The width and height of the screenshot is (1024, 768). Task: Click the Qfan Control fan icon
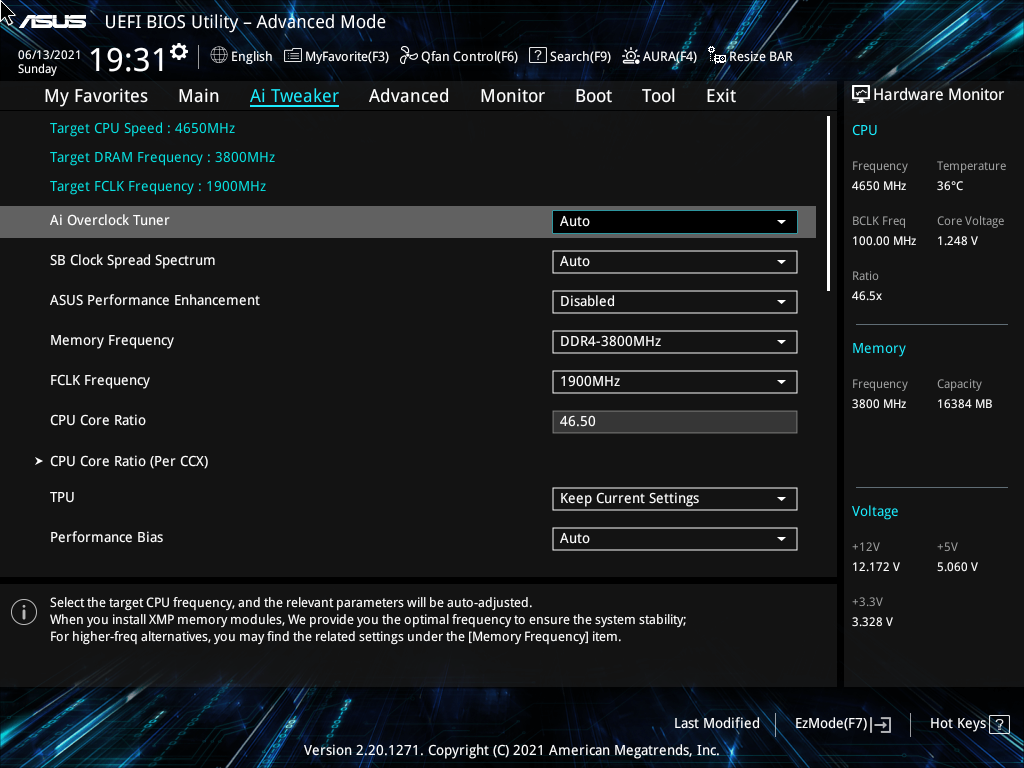pyautogui.click(x=409, y=56)
